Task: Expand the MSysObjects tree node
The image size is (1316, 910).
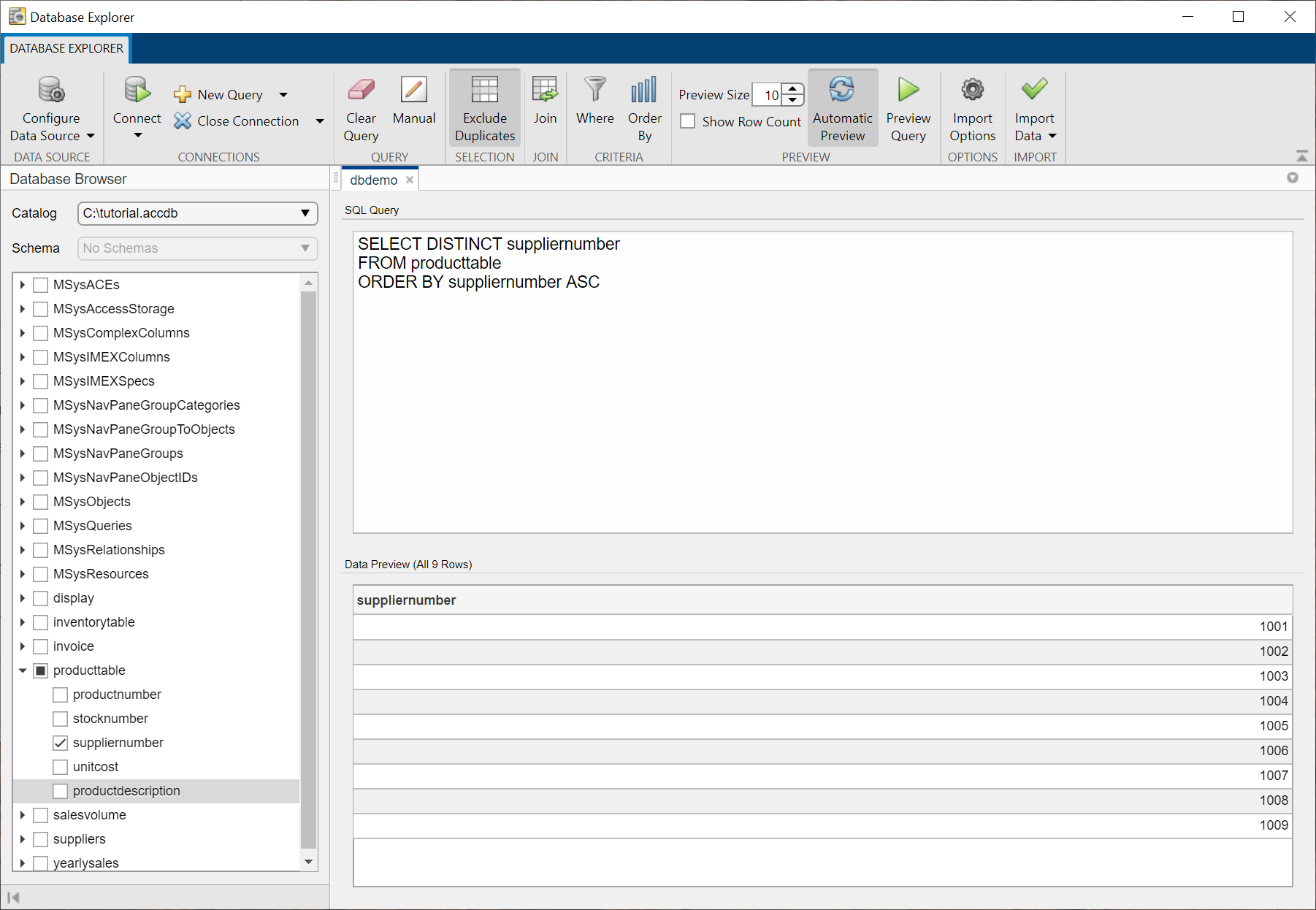Action: pyautogui.click(x=23, y=502)
